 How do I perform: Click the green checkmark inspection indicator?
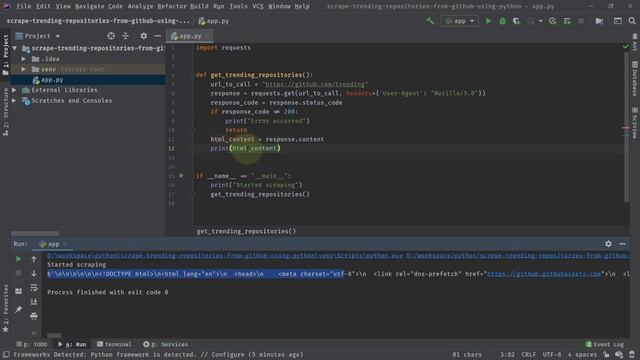coord(626,47)
